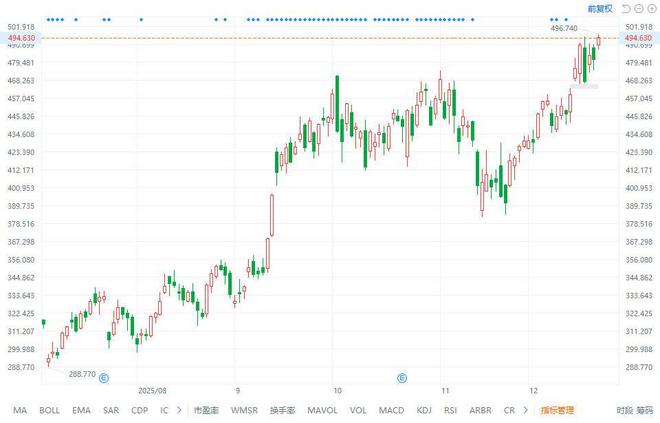The image size is (660, 423).
Task: Select the MACD indicator tab
Action: coord(391,410)
